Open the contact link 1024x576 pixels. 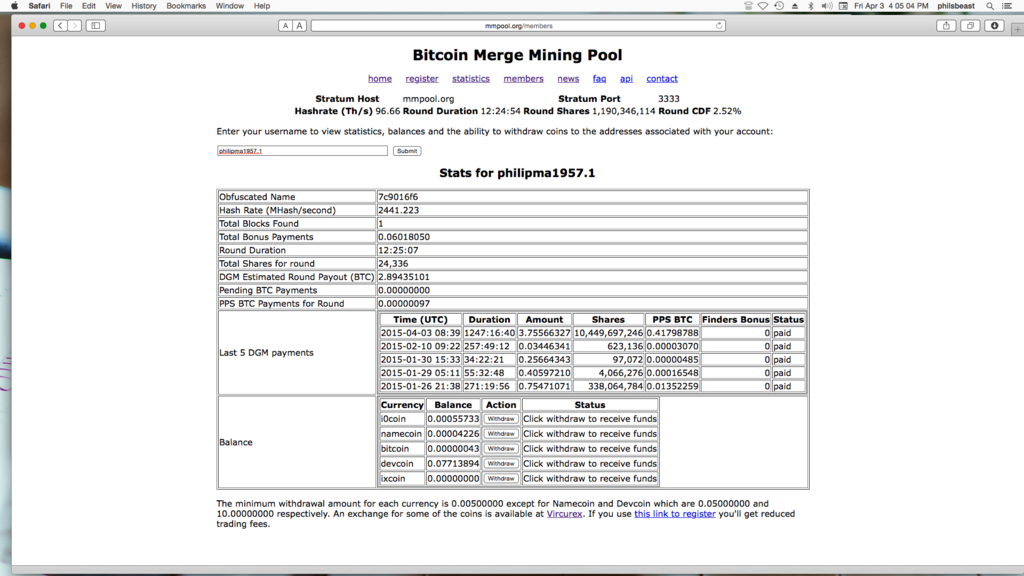click(662, 78)
